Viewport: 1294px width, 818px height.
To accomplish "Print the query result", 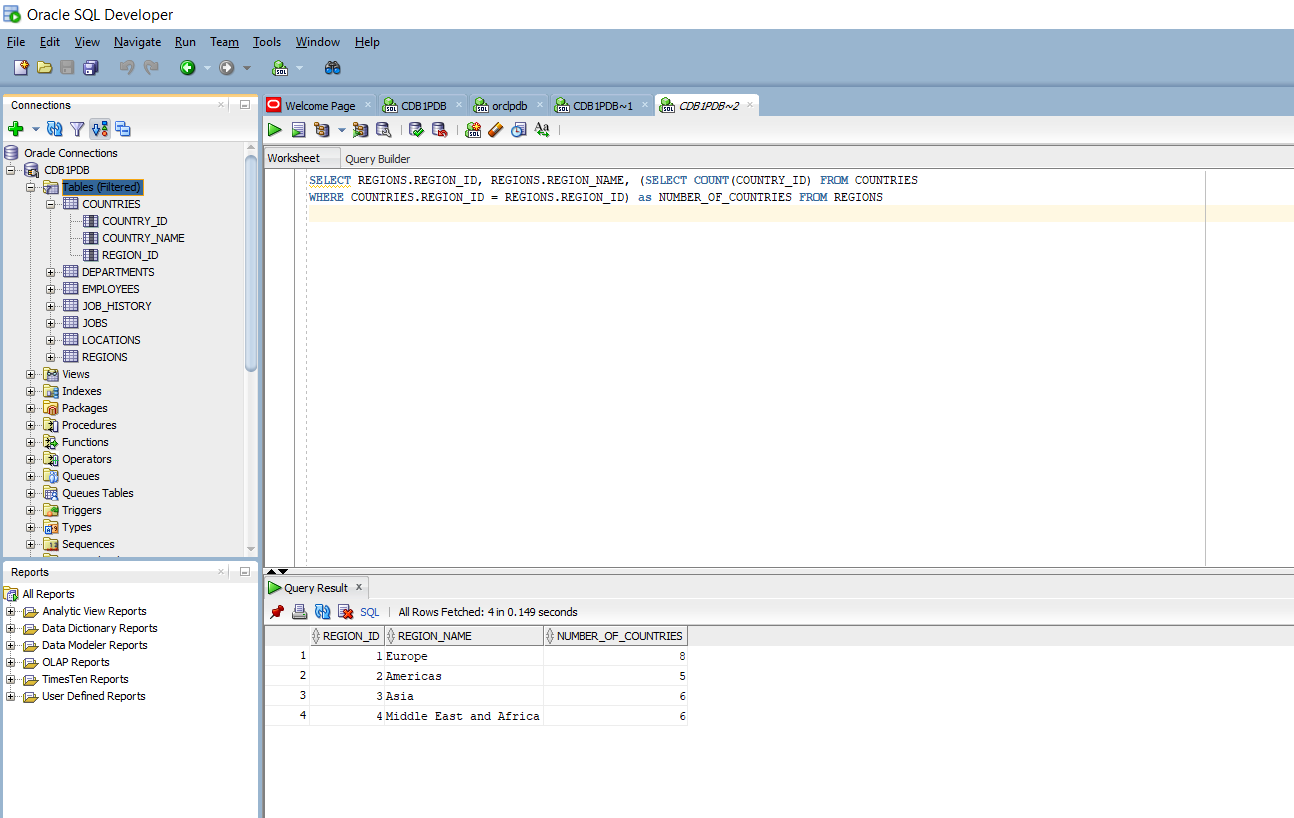I will pyautogui.click(x=299, y=612).
